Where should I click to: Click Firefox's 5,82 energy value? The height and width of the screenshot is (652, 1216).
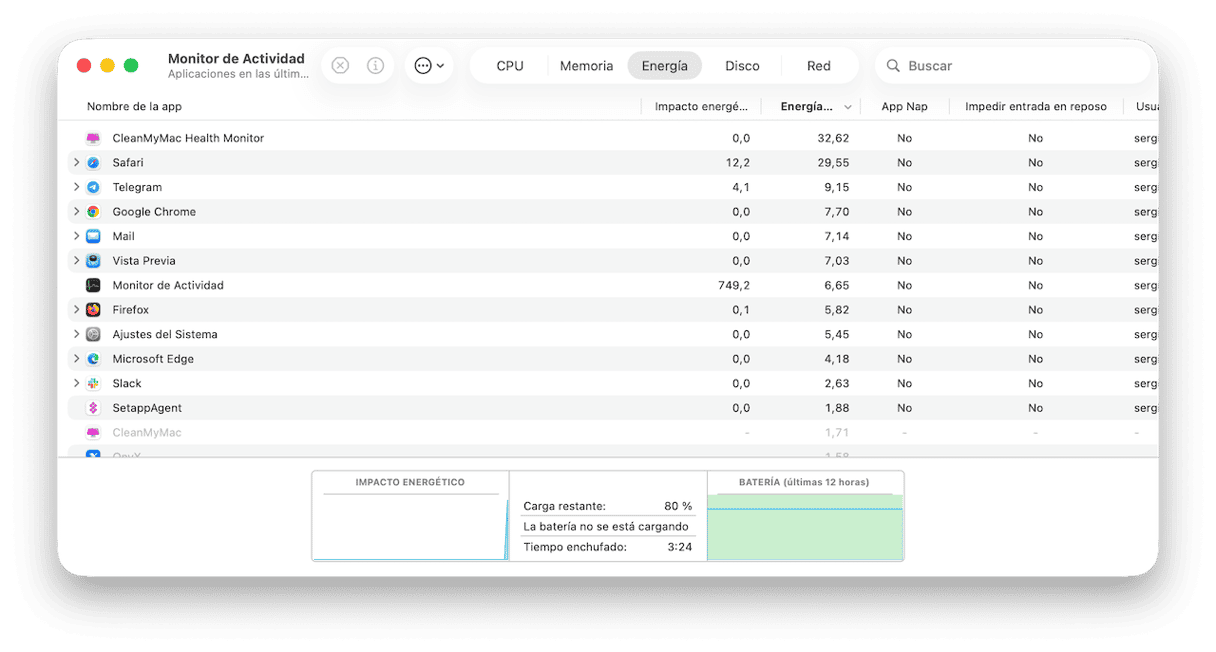click(x=837, y=310)
